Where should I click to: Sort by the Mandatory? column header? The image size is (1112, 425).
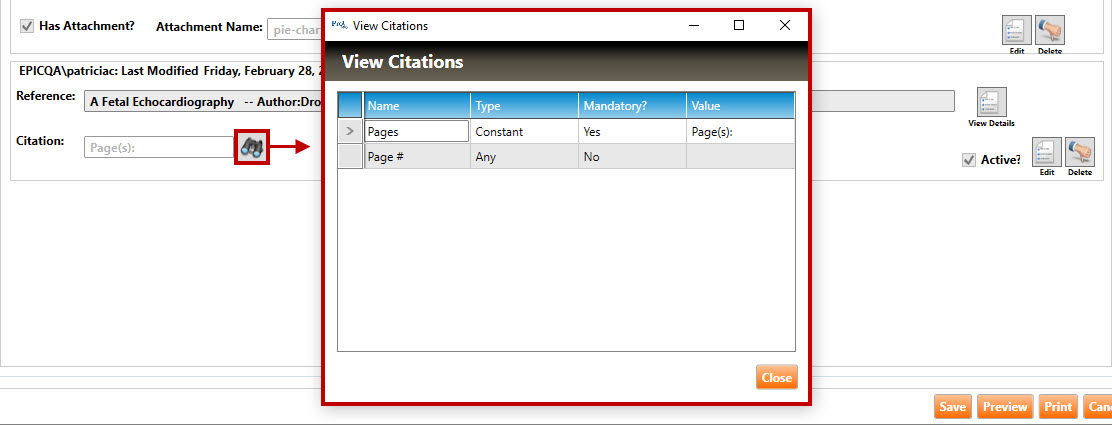tap(632, 105)
